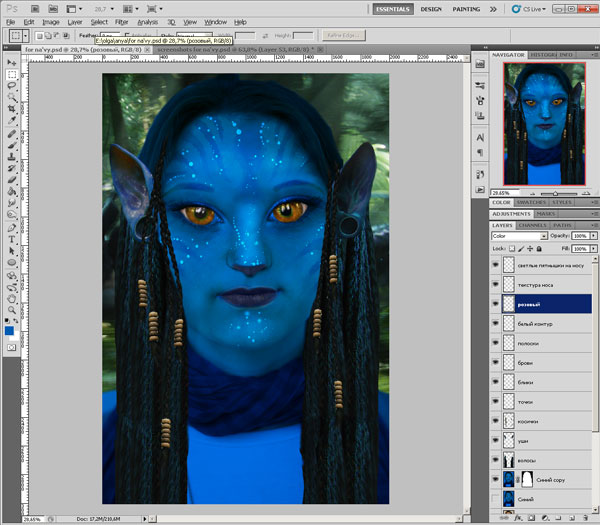Screen dimensions: 600x525
Task: Select the Rectangular Marquee tool
Action: pos(11,74)
